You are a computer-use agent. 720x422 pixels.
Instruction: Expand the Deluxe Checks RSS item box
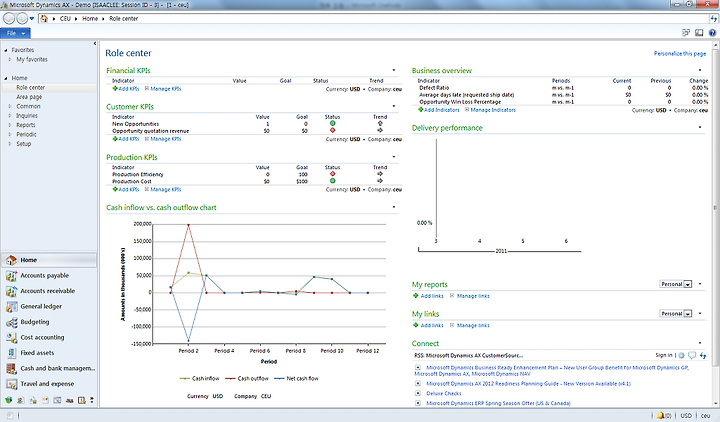(x=418, y=394)
